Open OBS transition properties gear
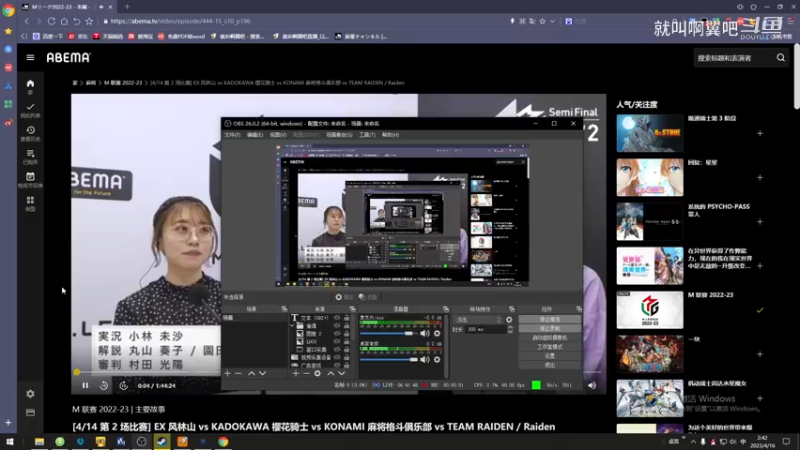 [x=509, y=320]
